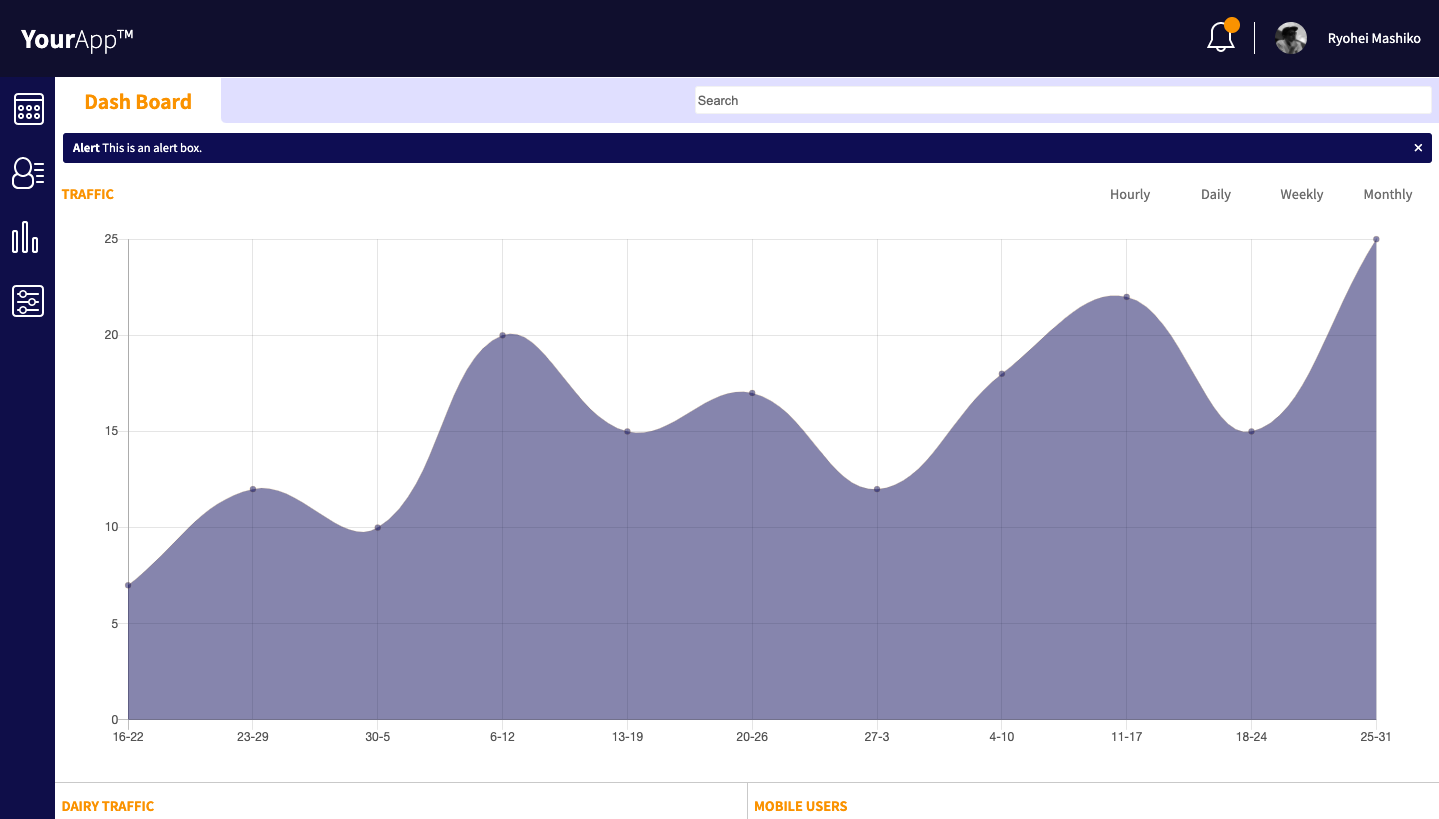
Task: Open the bar chart statistics sidebar icon
Action: tap(26, 237)
